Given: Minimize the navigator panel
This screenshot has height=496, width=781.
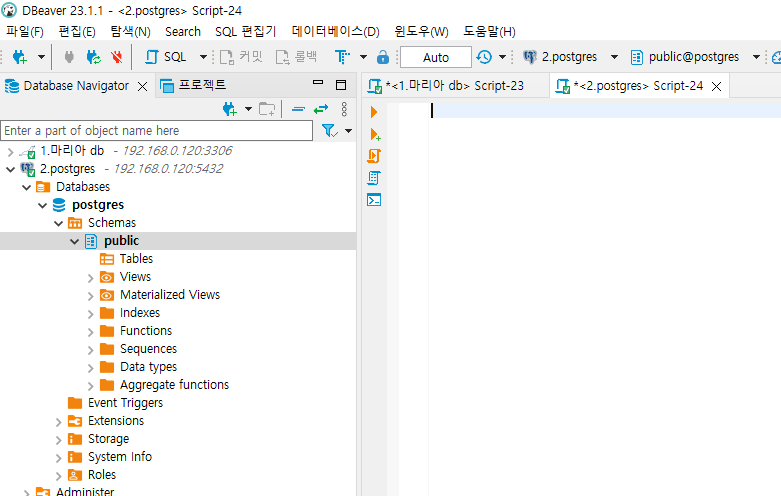Looking at the screenshot, I should pos(318,83).
